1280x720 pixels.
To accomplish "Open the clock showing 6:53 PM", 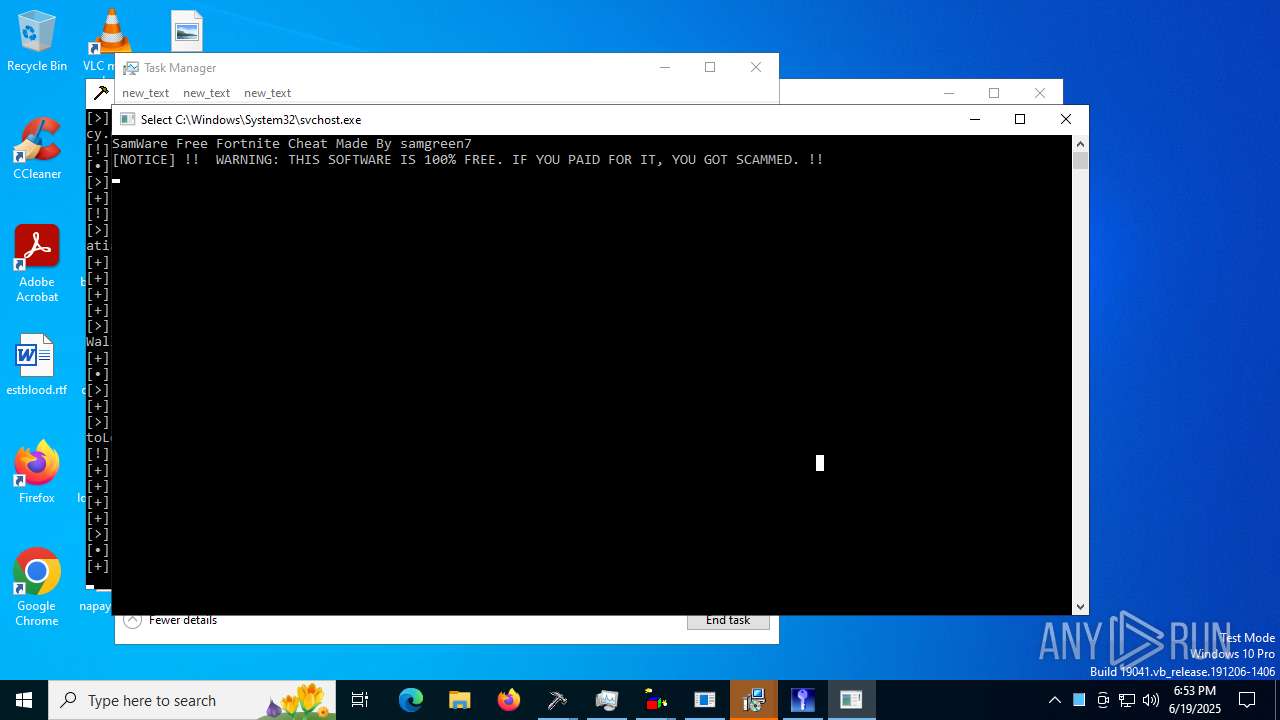I will point(1196,700).
